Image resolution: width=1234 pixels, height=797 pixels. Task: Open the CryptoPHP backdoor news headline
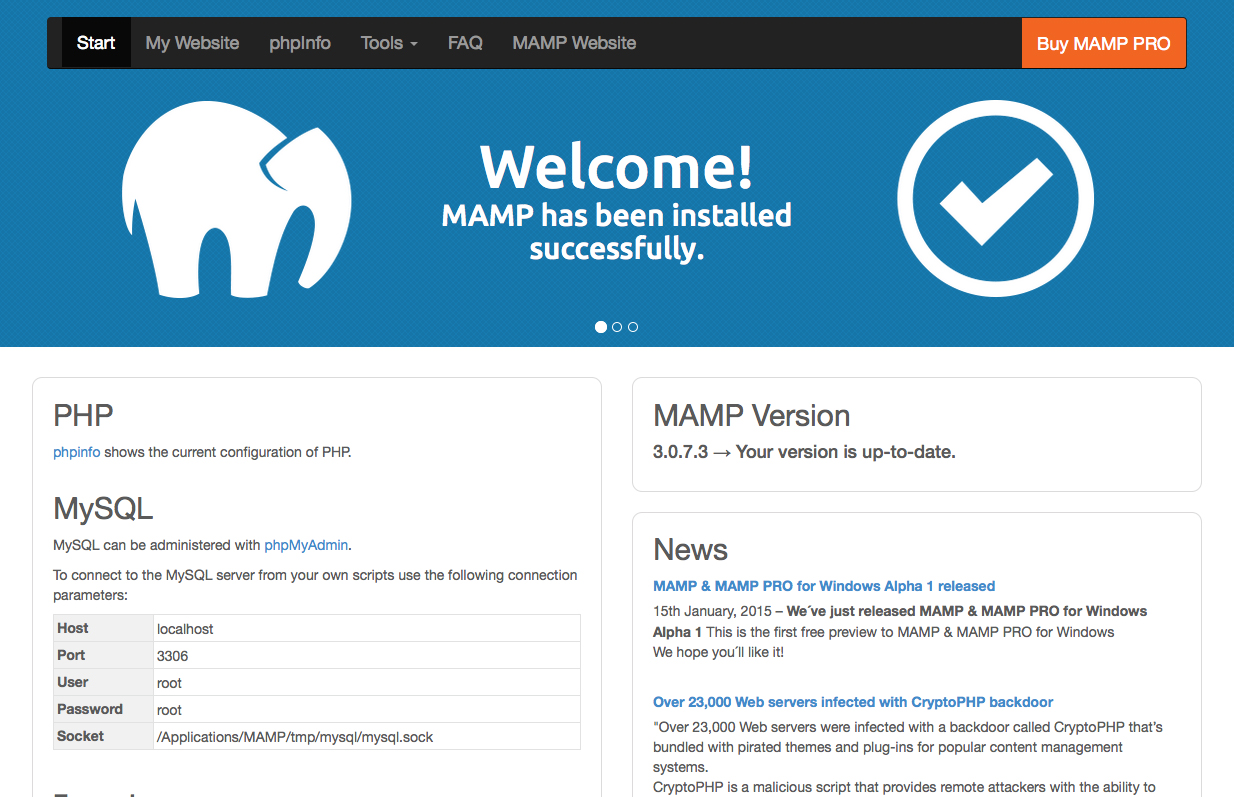click(x=853, y=702)
